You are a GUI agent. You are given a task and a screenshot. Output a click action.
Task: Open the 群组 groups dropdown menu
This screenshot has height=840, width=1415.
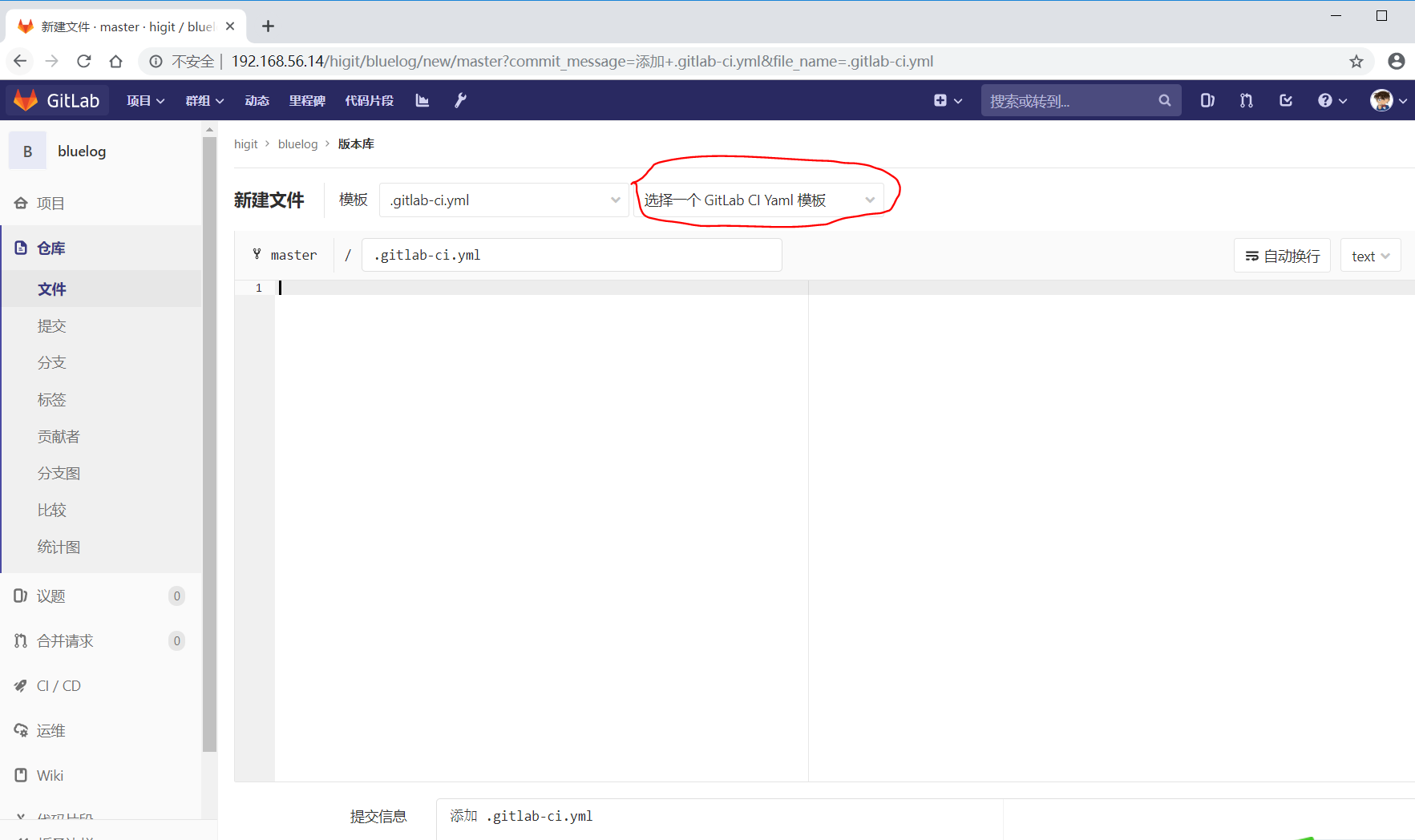pyautogui.click(x=204, y=100)
